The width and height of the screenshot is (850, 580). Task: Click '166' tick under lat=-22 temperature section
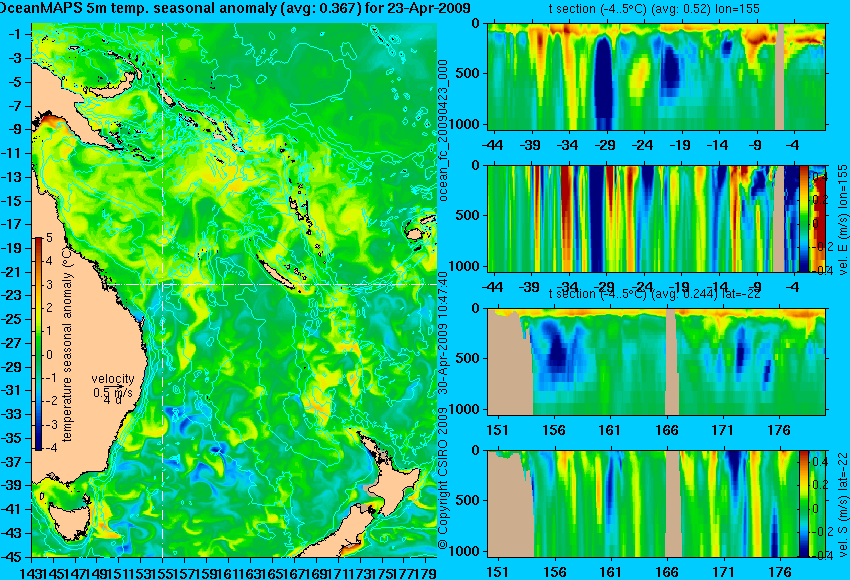666,430
